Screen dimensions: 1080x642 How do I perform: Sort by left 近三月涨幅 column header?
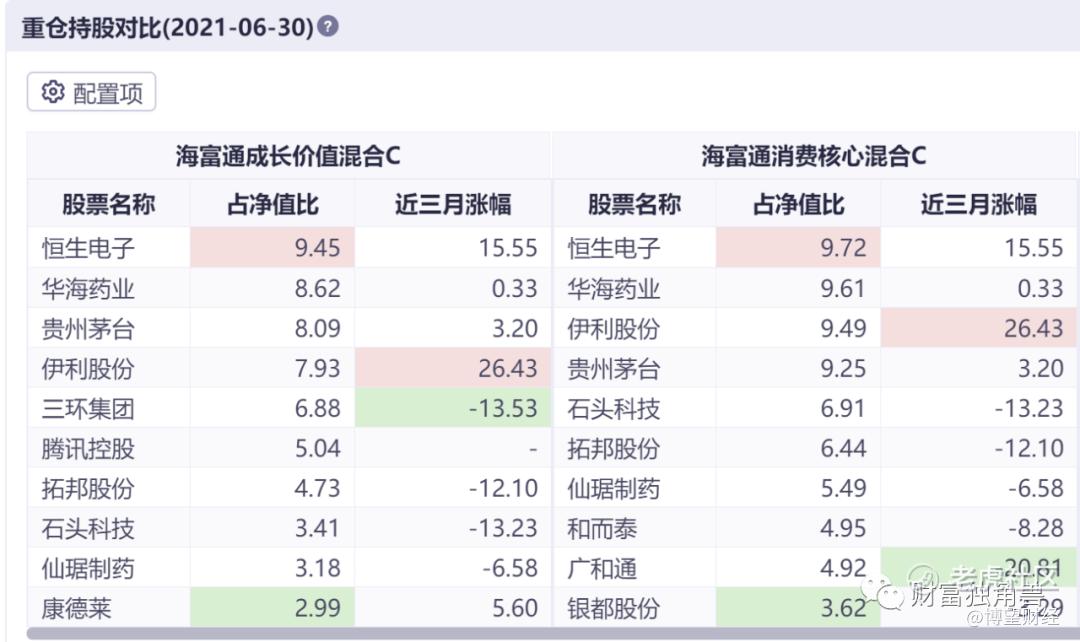click(452, 205)
